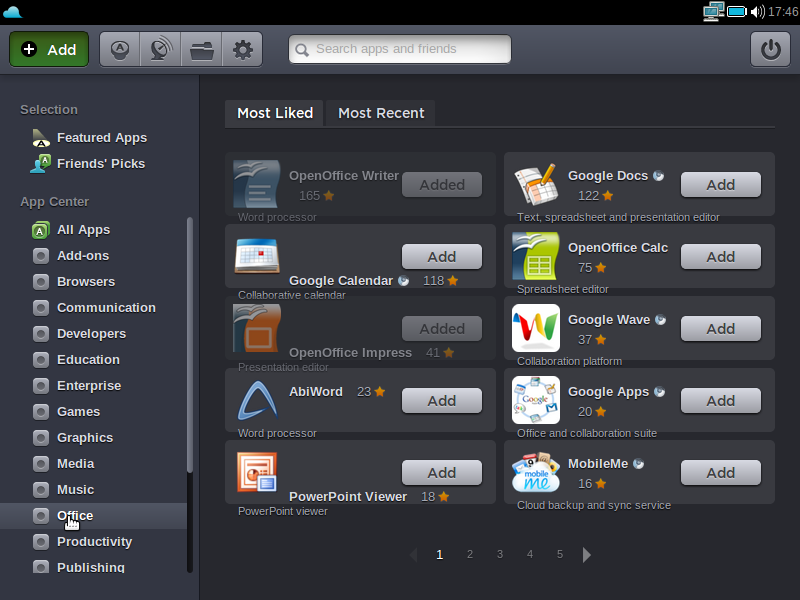Click the power button in top-right corner
Screen dimensions: 800x600
(x=770, y=49)
